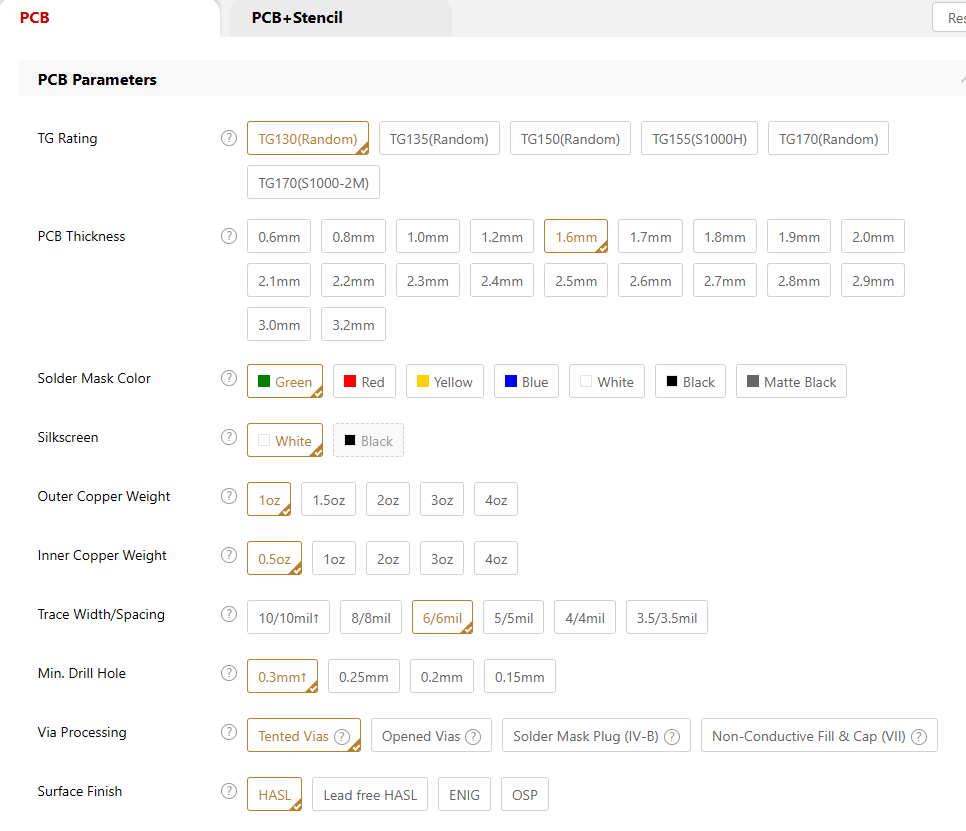This screenshot has height=831, width=966.
Task: Select 0.2mm minimum drill hole
Action: coord(442,676)
